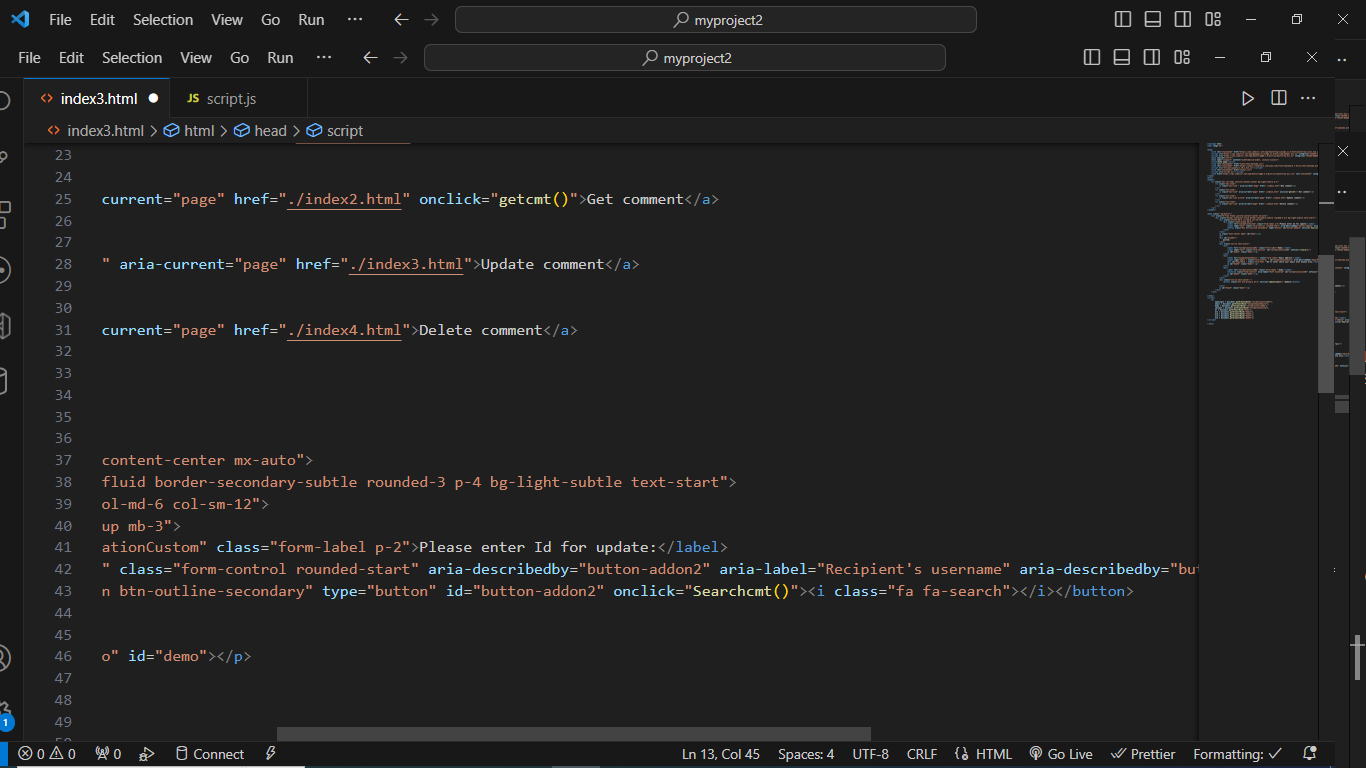Switch to script.js tab
Image resolution: width=1366 pixels, height=768 pixels.
tap(231, 98)
